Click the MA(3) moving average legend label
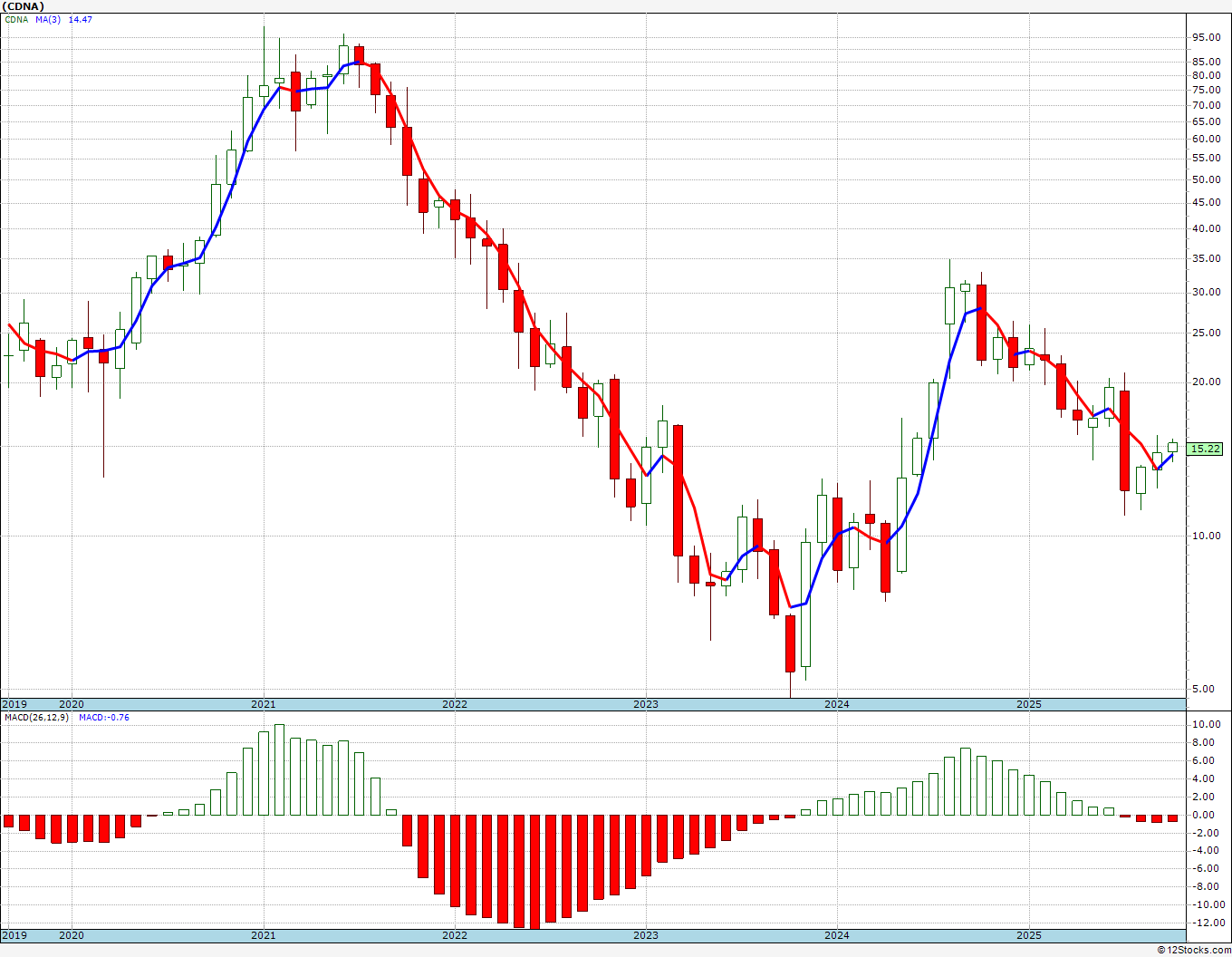This screenshot has width=1232, height=957. tap(49, 20)
